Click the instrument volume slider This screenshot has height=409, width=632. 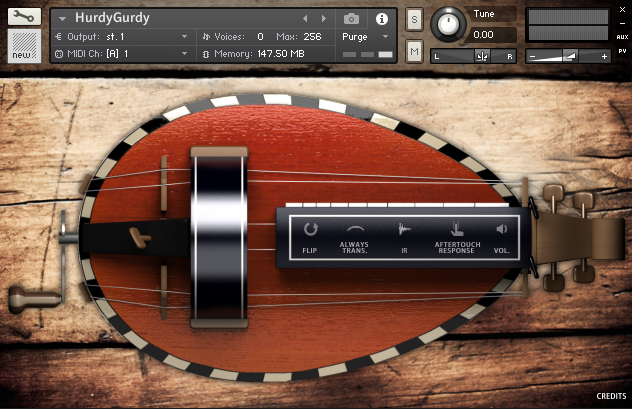(x=568, y=56)
